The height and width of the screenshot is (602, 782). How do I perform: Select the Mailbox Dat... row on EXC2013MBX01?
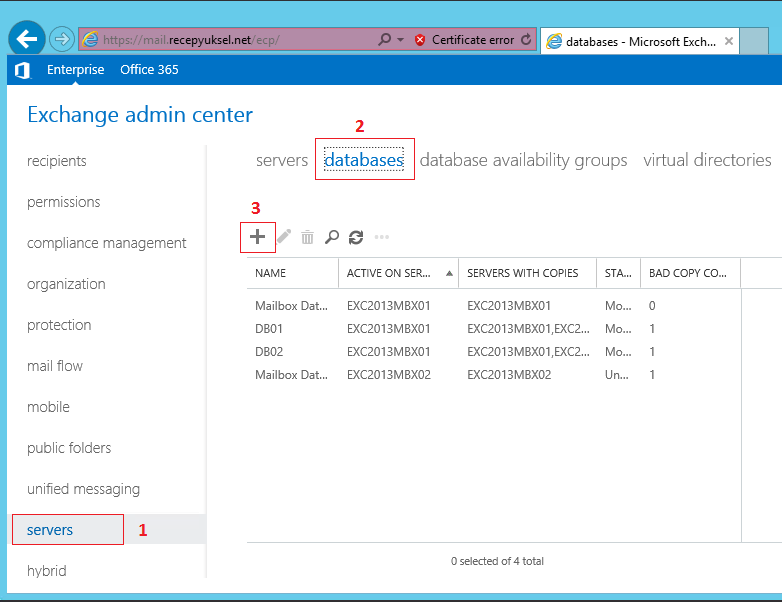[x=494, y=306]
